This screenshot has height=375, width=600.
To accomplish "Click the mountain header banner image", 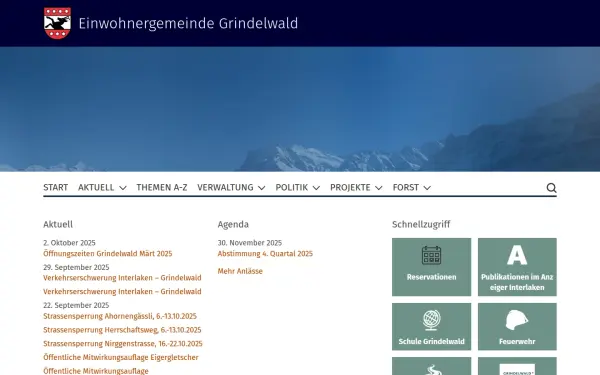I will click(x=300, y=109).
